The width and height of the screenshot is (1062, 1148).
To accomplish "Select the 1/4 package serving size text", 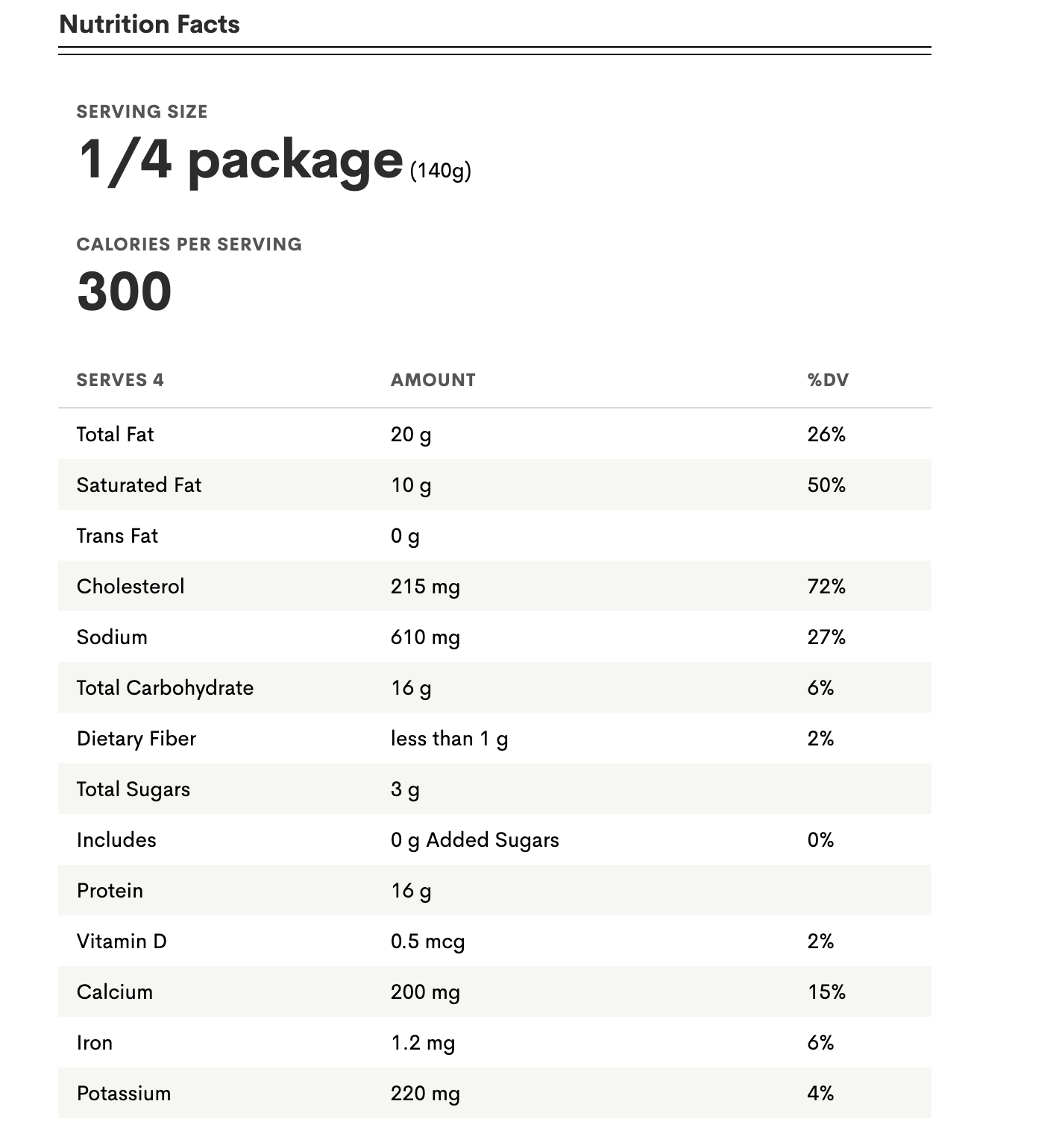I will point(240,160).
